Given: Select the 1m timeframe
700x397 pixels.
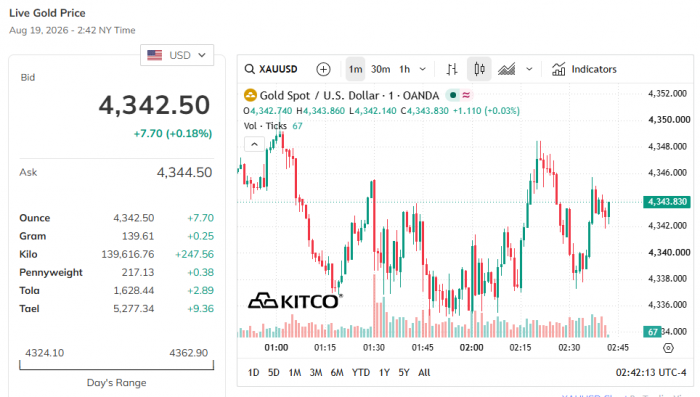Looking at the screenshot, I should [x=355, y=69].
